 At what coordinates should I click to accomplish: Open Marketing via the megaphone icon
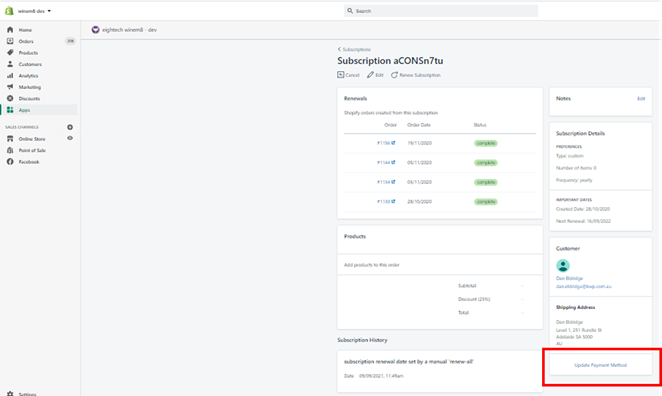click(10, 87)
